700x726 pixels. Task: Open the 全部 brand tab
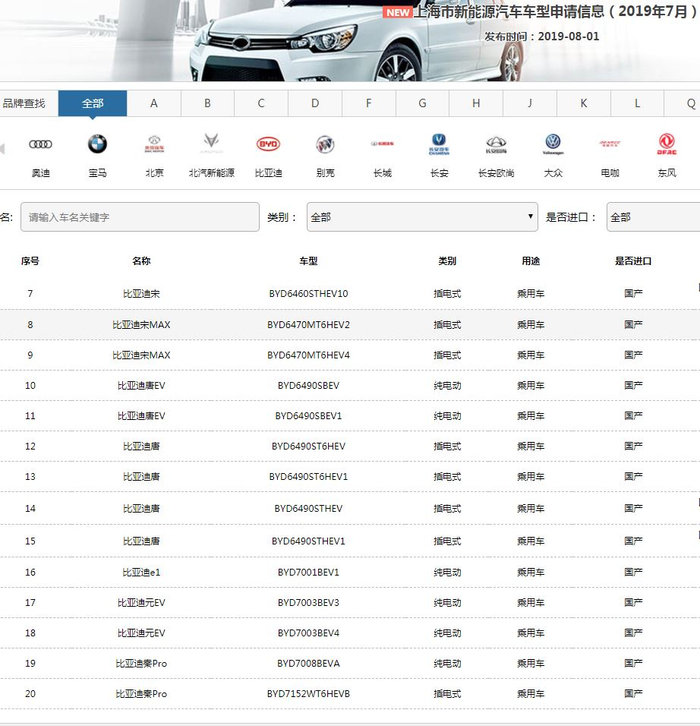click(93, 103)
